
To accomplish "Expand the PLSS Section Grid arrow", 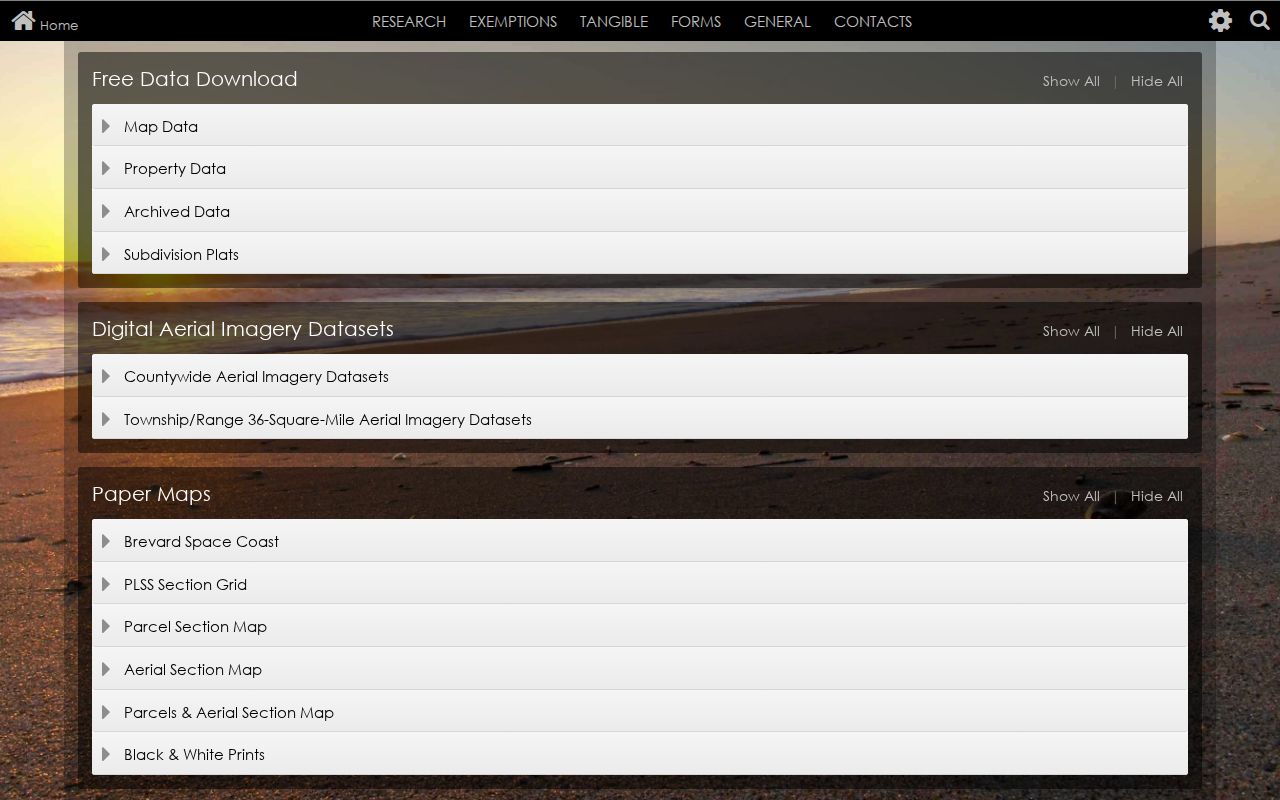I will click(106, 584).
